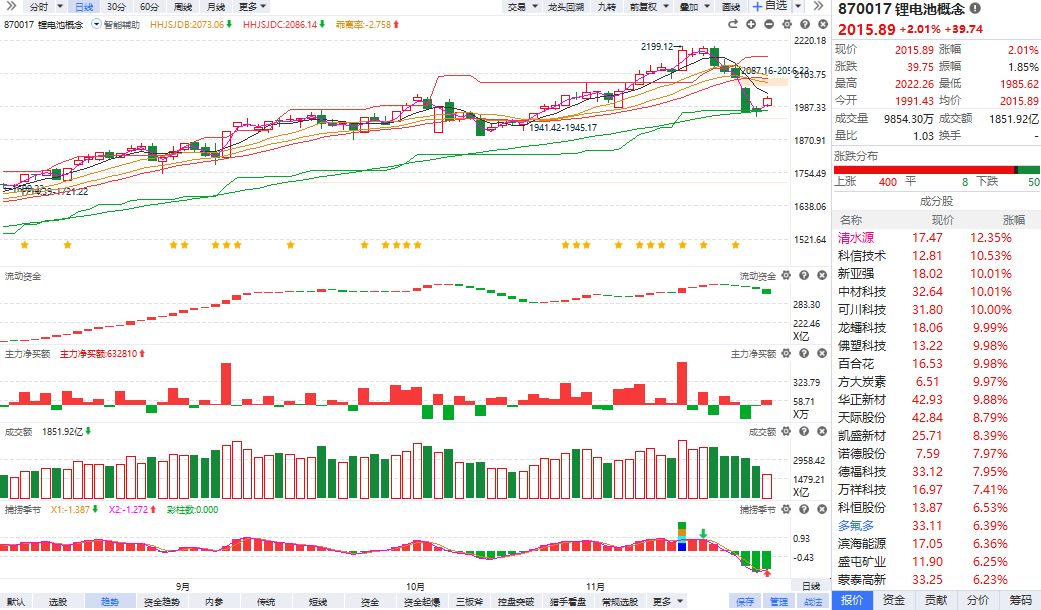This screenshot has width=1041, height=610.
Task: Toggle the 九转 indicator
Action: (606, 7)
